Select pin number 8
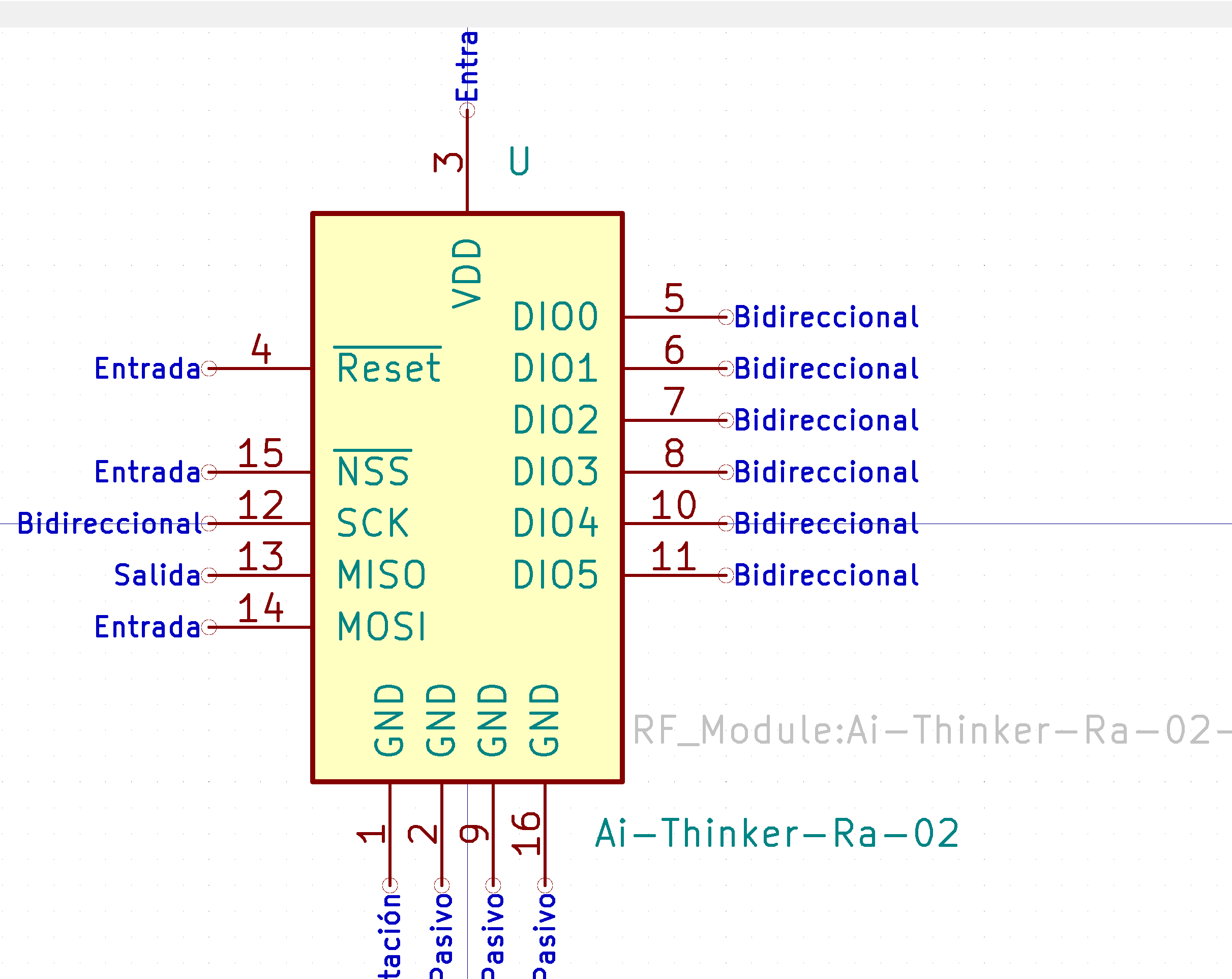Image resolution: width=1232 pixels, height=979 pixels. pyautogui.click(x=674, y=453)
